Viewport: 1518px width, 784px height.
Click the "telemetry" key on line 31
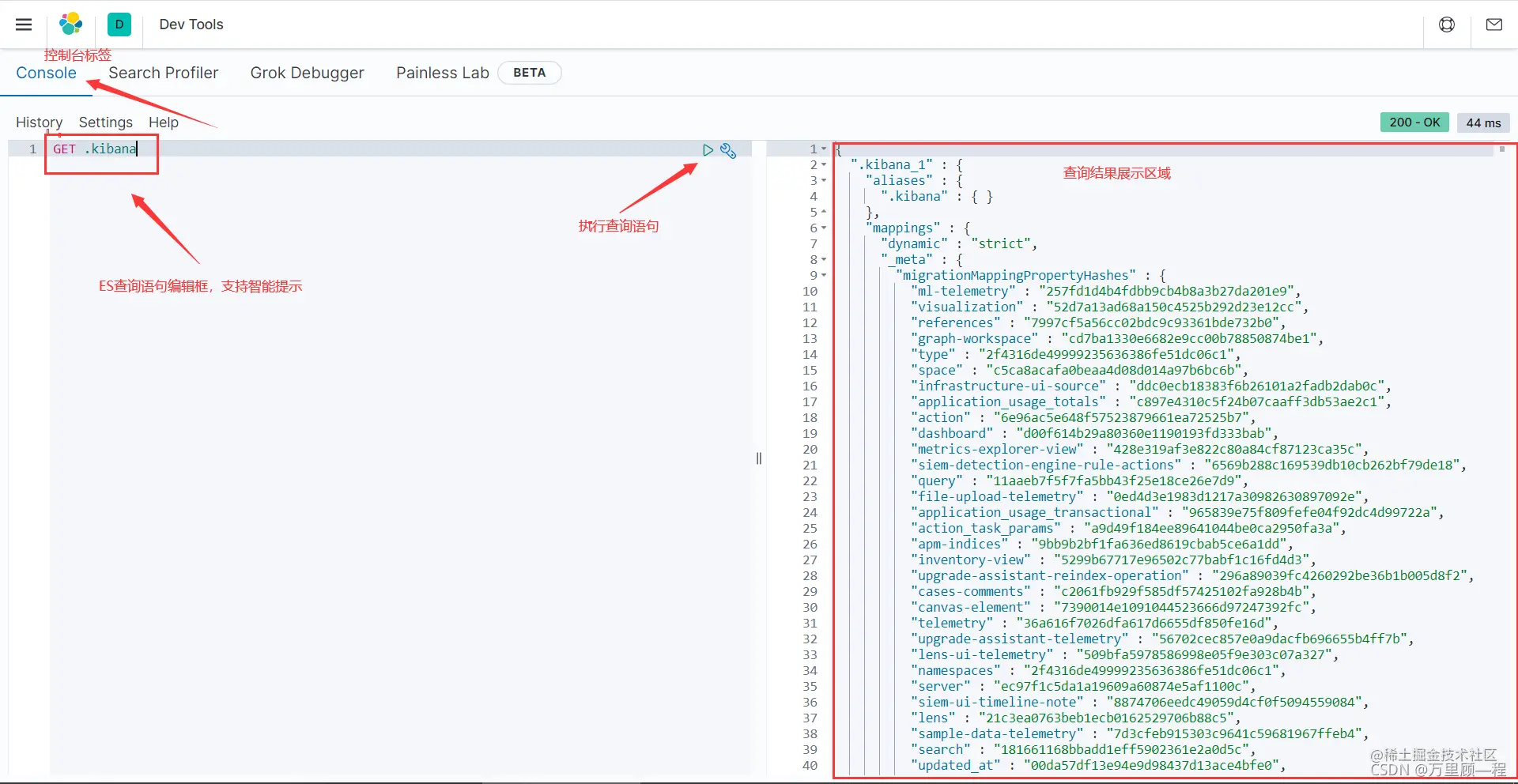tap(952, 623)
